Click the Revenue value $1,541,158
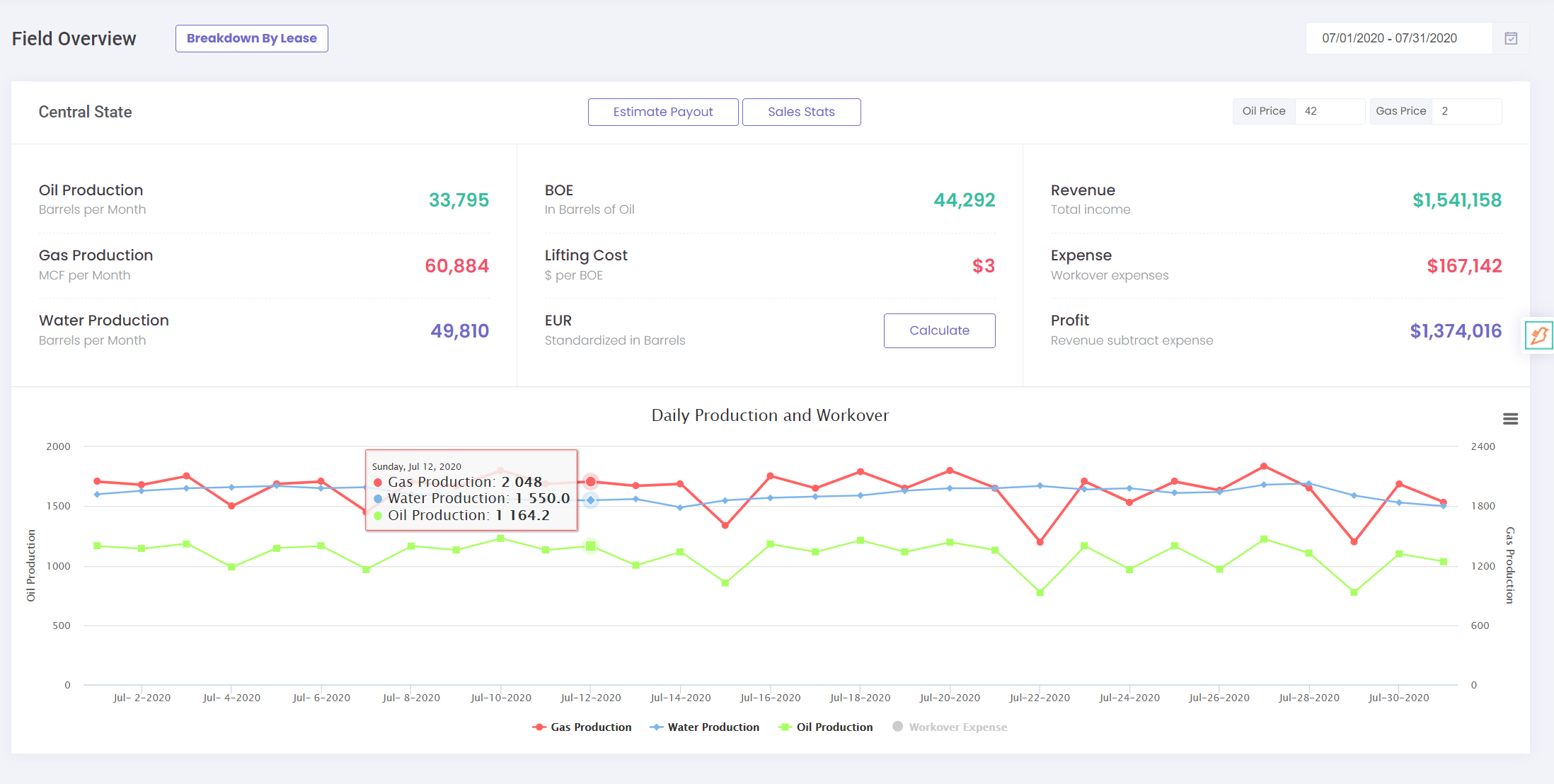This screenshot has height=784, width=1554. tap(1456, 200)
